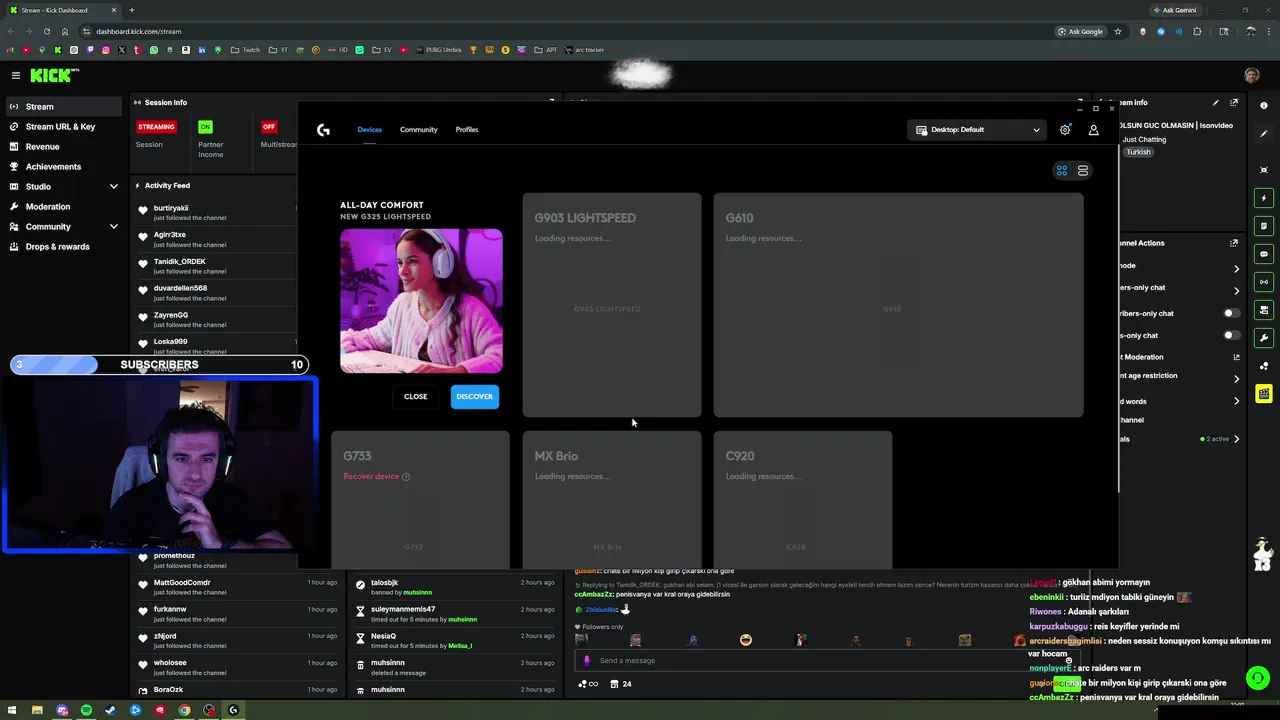Open the help icon beside Recover device
Viewport: 1280px width, 720px height.
[406, 477]
